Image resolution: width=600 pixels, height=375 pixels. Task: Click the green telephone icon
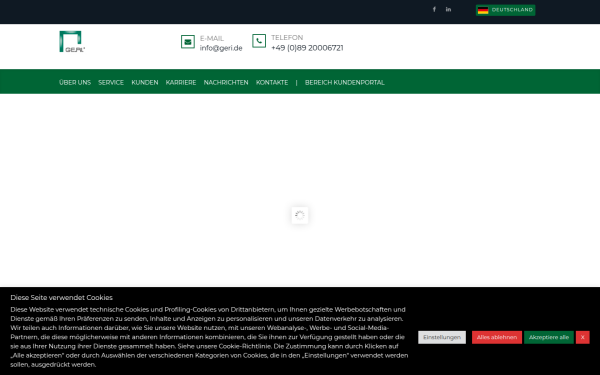point(259,41)
